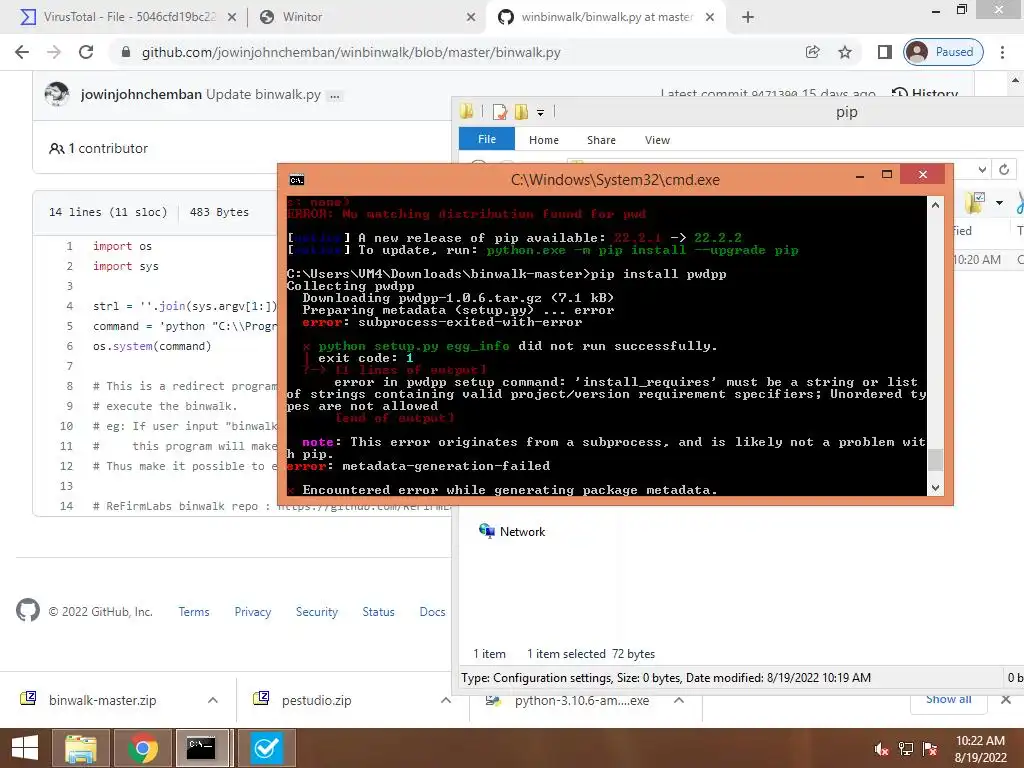Open Explorer View ribbon tab

[657, 140]
